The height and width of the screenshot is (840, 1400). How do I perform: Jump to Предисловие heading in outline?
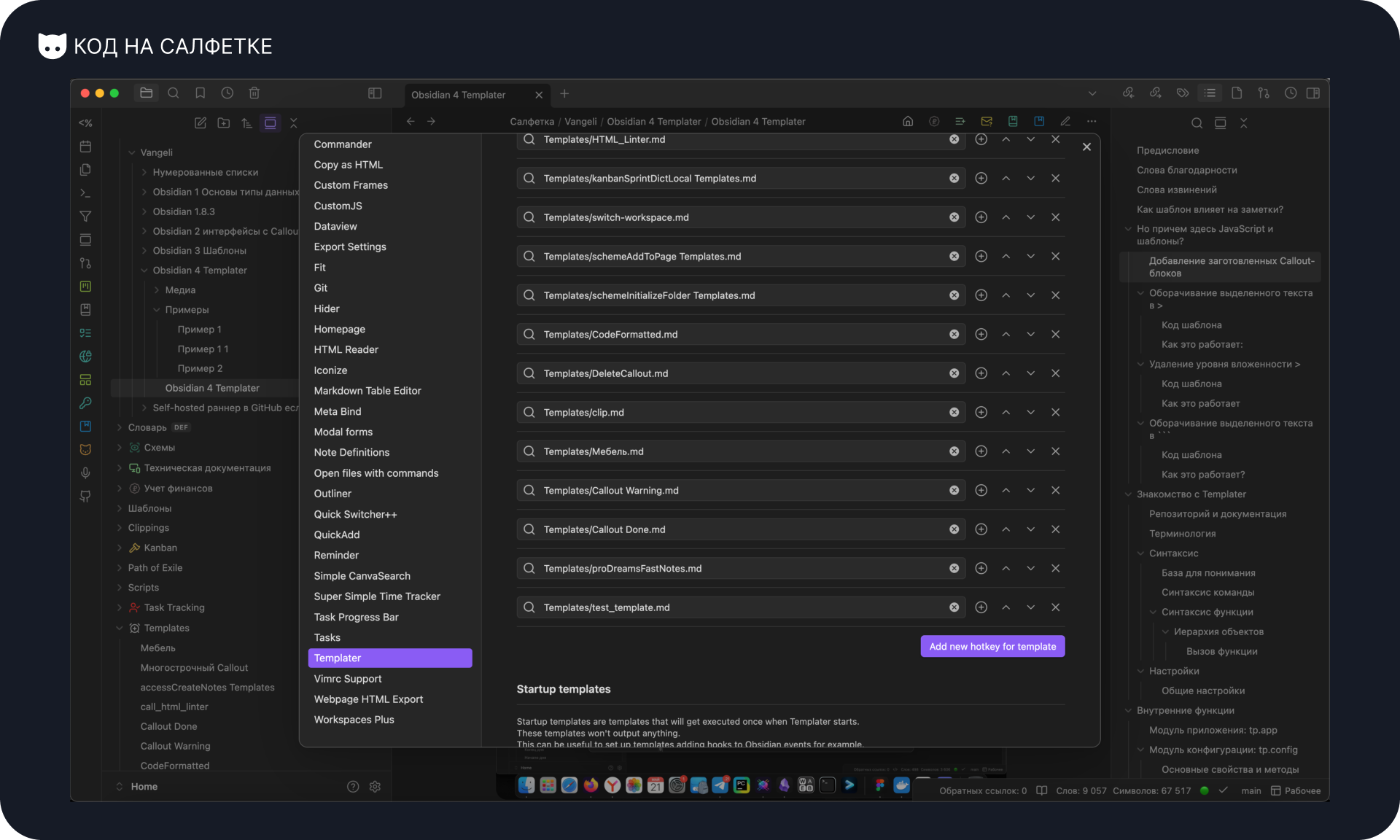click(1168, 151)
